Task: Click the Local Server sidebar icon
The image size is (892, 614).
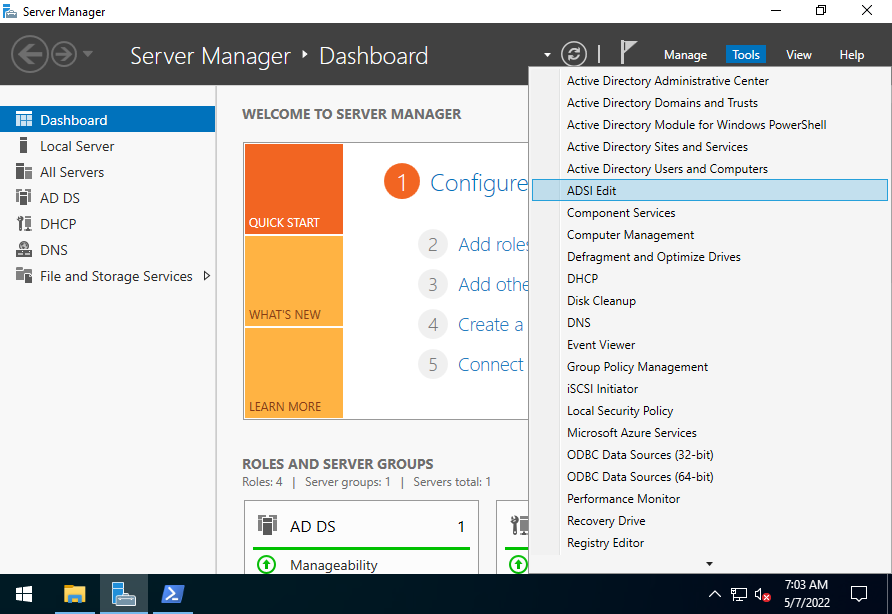Action: pos(23,146)
